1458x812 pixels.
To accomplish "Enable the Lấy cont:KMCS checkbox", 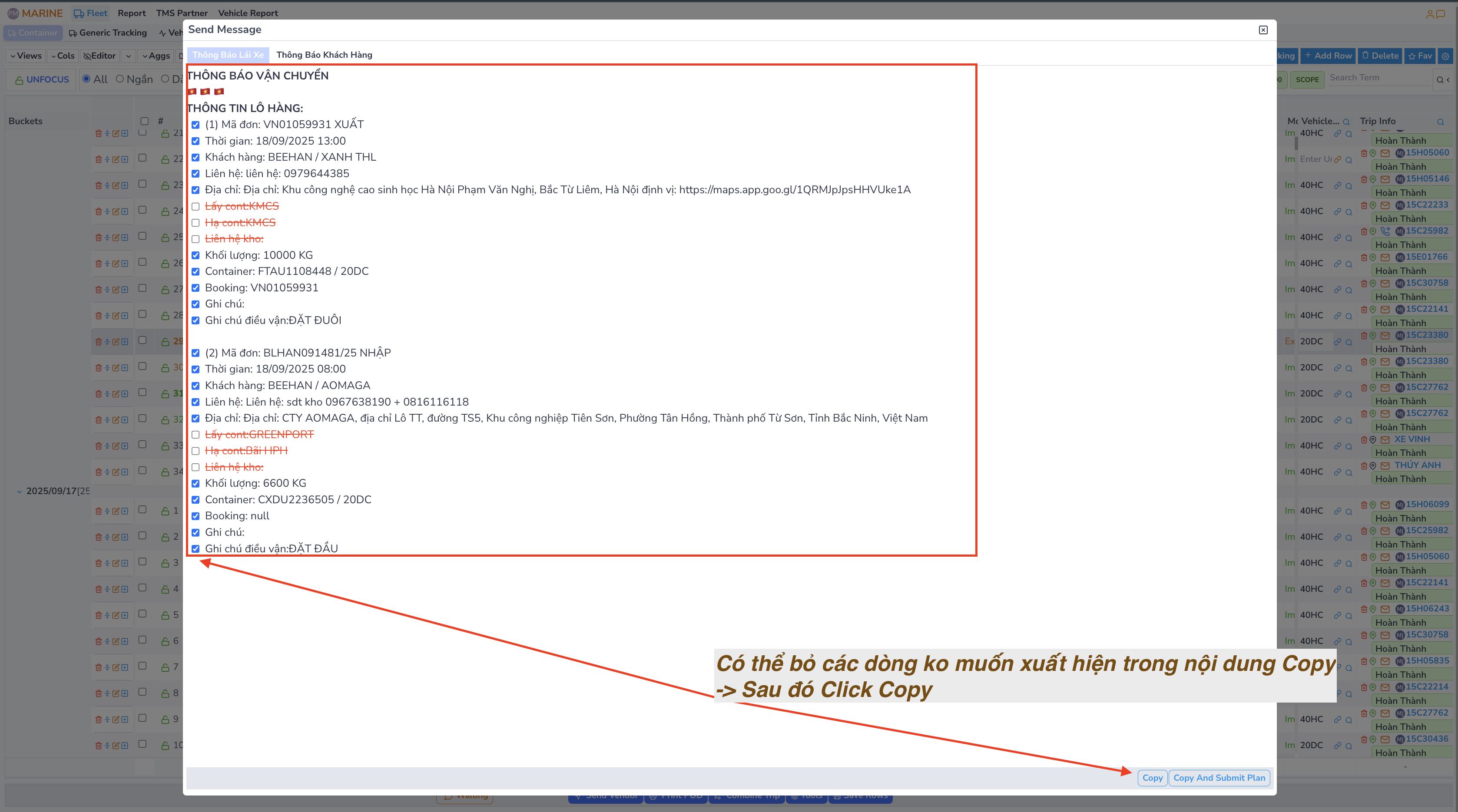I will pyautogui.click(x=196, y=207).
